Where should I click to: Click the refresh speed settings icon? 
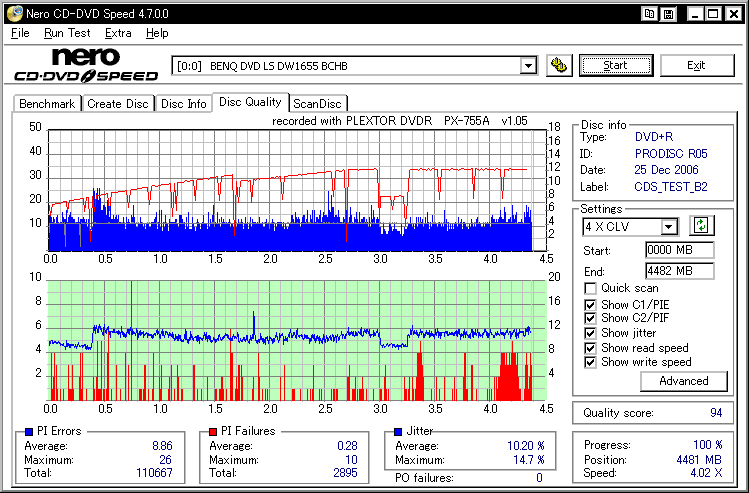click(701, 225)
